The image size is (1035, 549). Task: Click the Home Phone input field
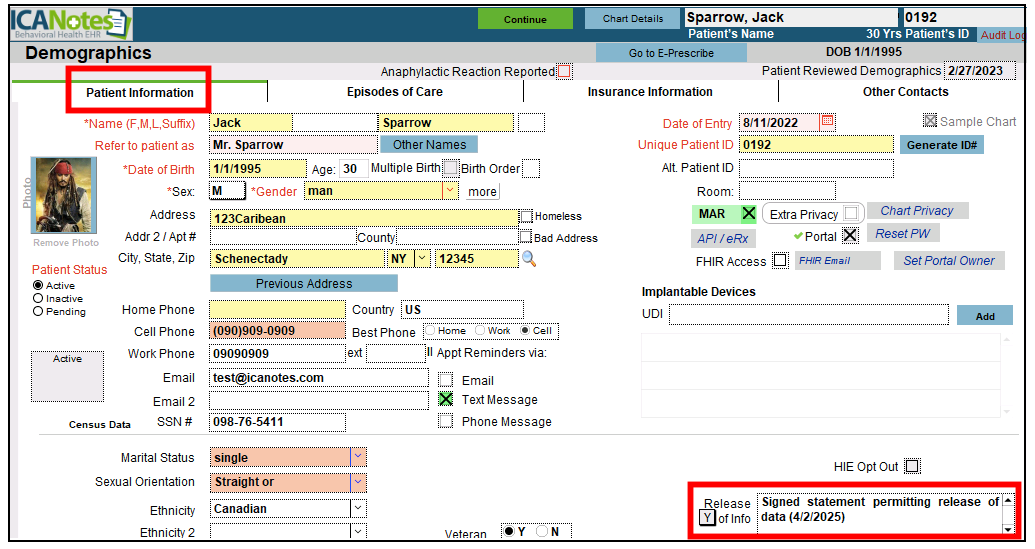point(276,309)
